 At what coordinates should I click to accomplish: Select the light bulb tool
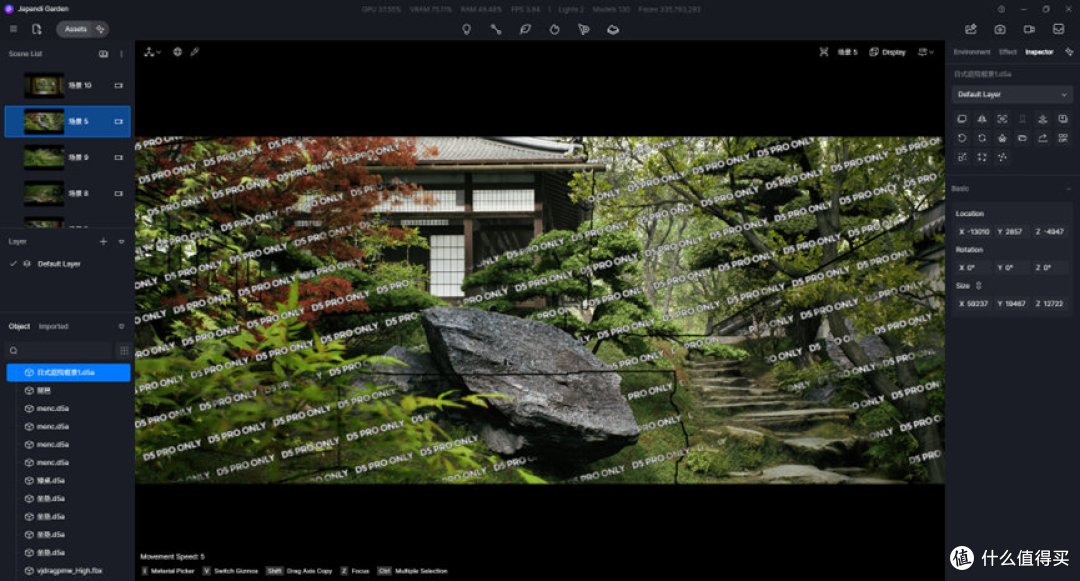click(466, 30)
